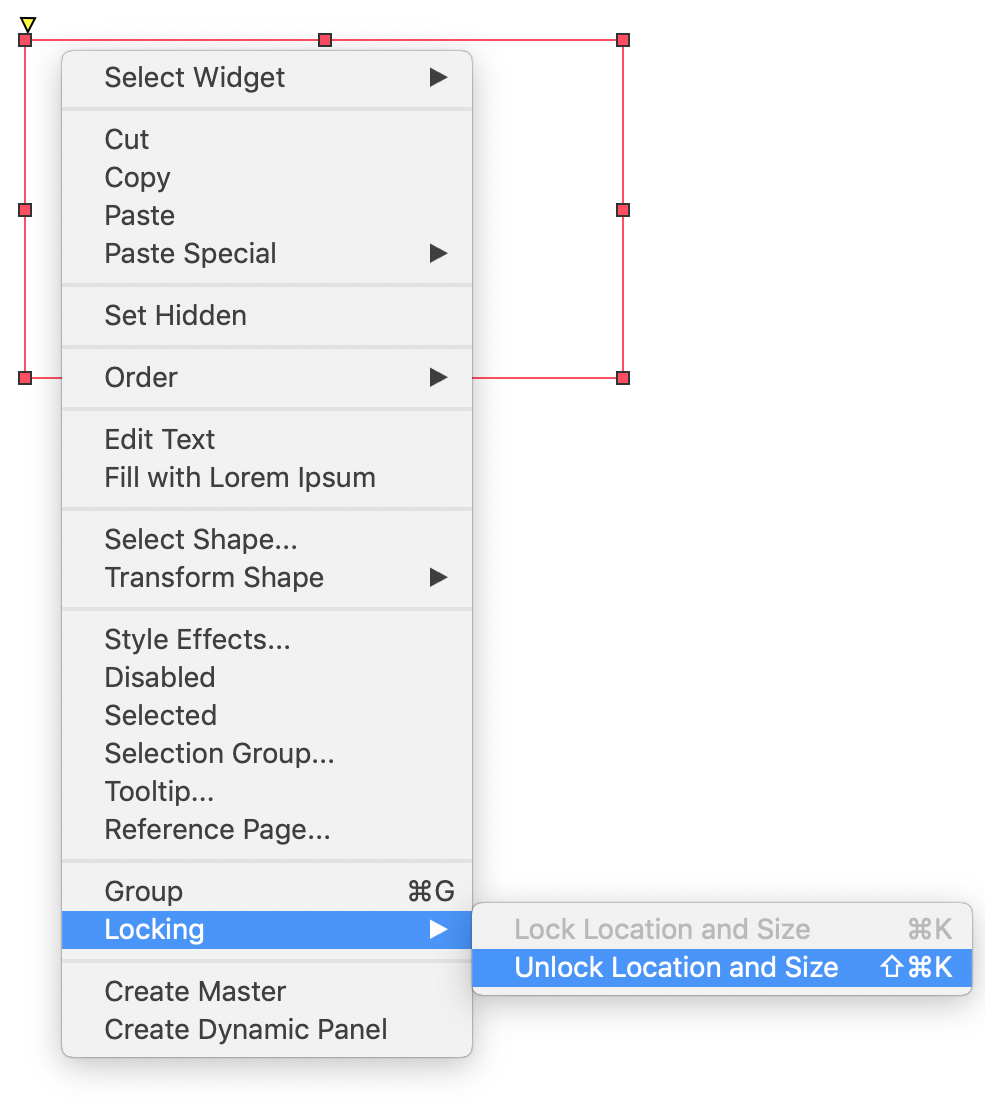The image size is (985, 1110).
Task: Expand the Transform Shape submenu
Action: (214, 578)
